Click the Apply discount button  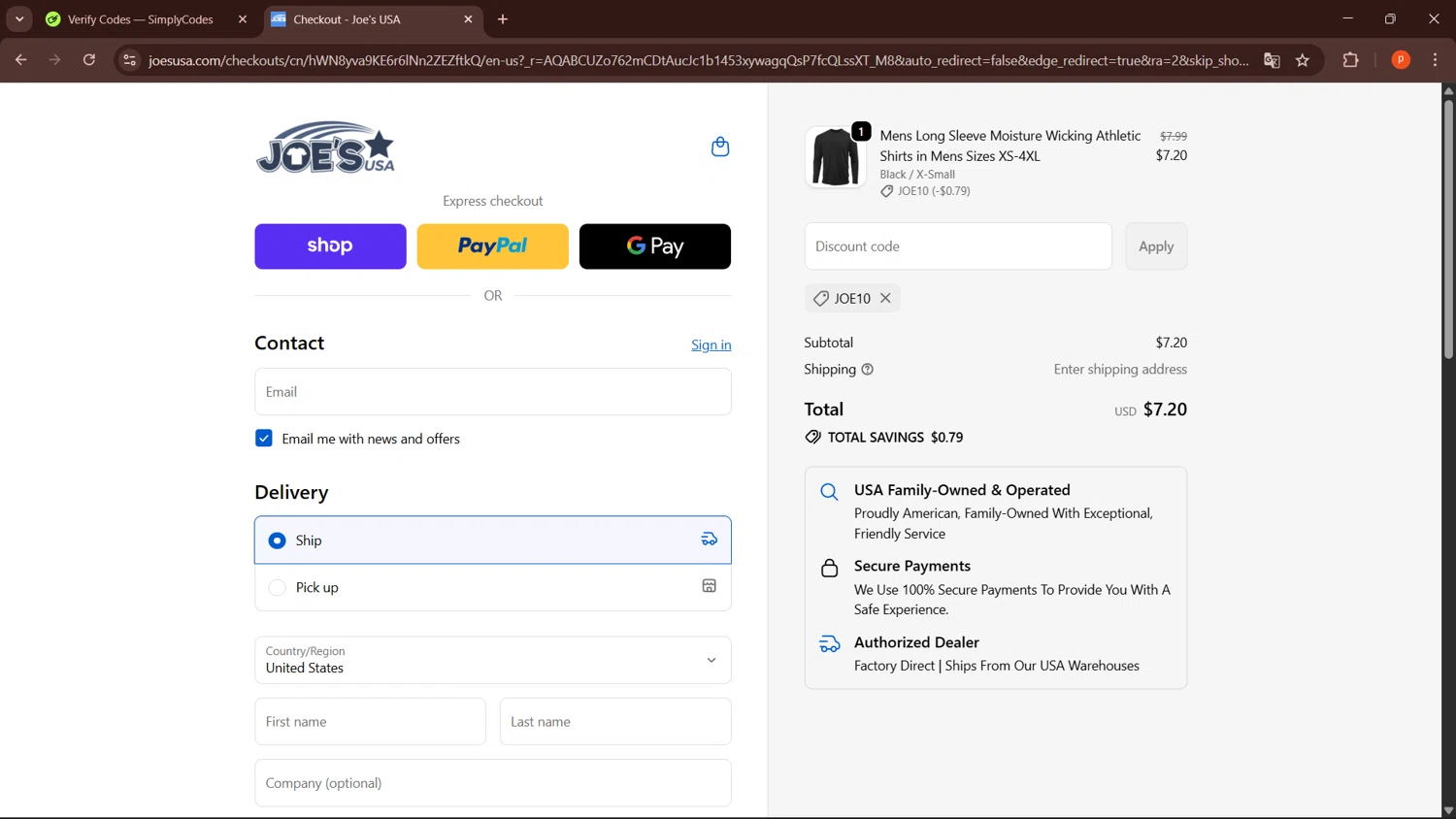[x=1156, y=246]
